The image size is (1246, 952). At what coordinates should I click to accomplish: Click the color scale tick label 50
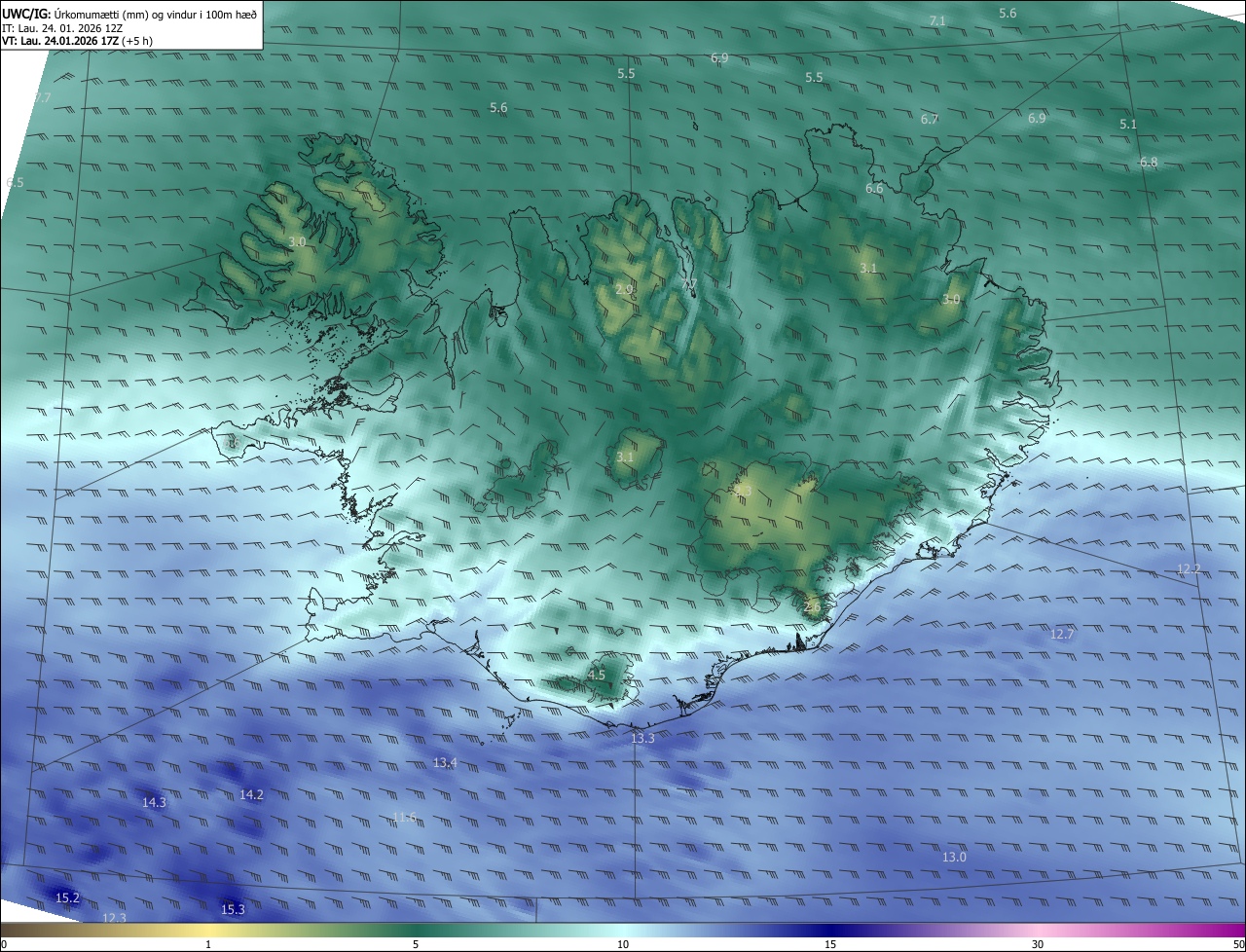1239,945
